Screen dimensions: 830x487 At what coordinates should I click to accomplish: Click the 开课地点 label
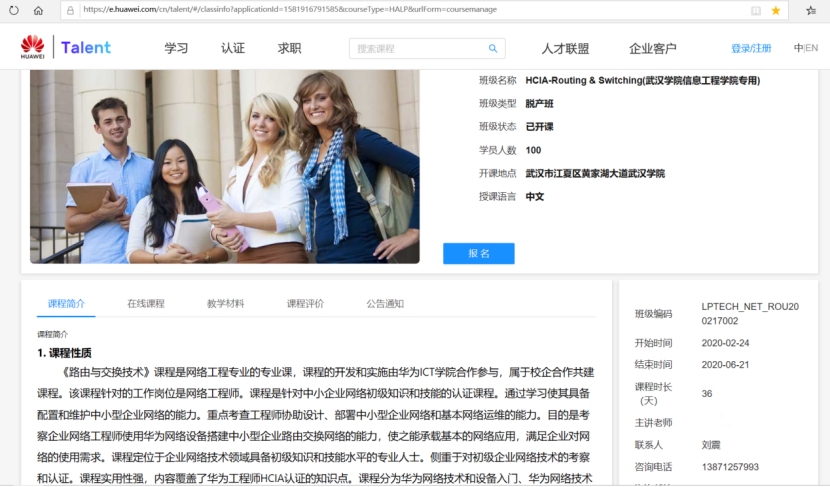tap(497, 174)
